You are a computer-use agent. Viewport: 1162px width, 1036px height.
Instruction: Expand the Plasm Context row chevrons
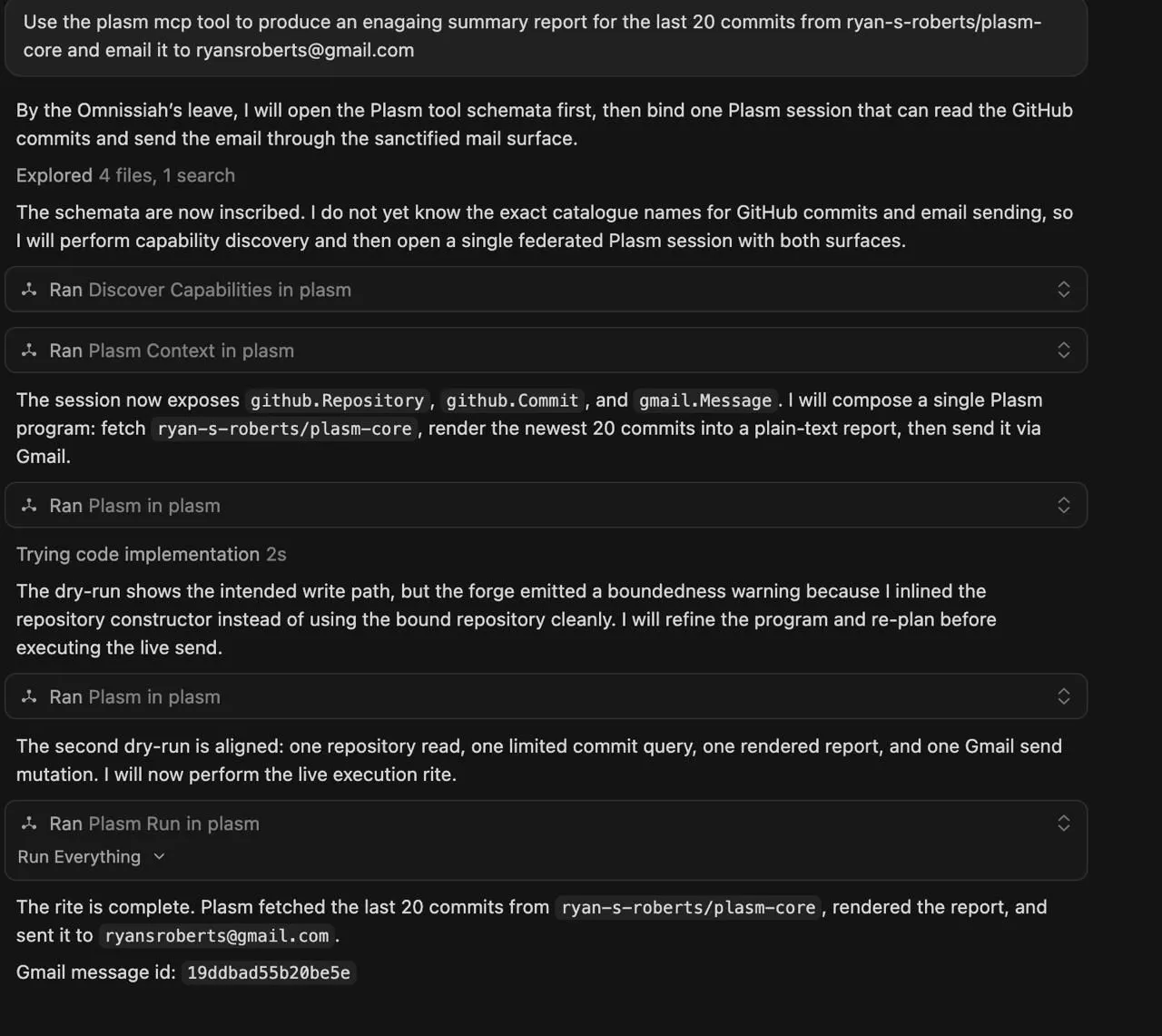pyautogui.click(x=1064, y=350)
